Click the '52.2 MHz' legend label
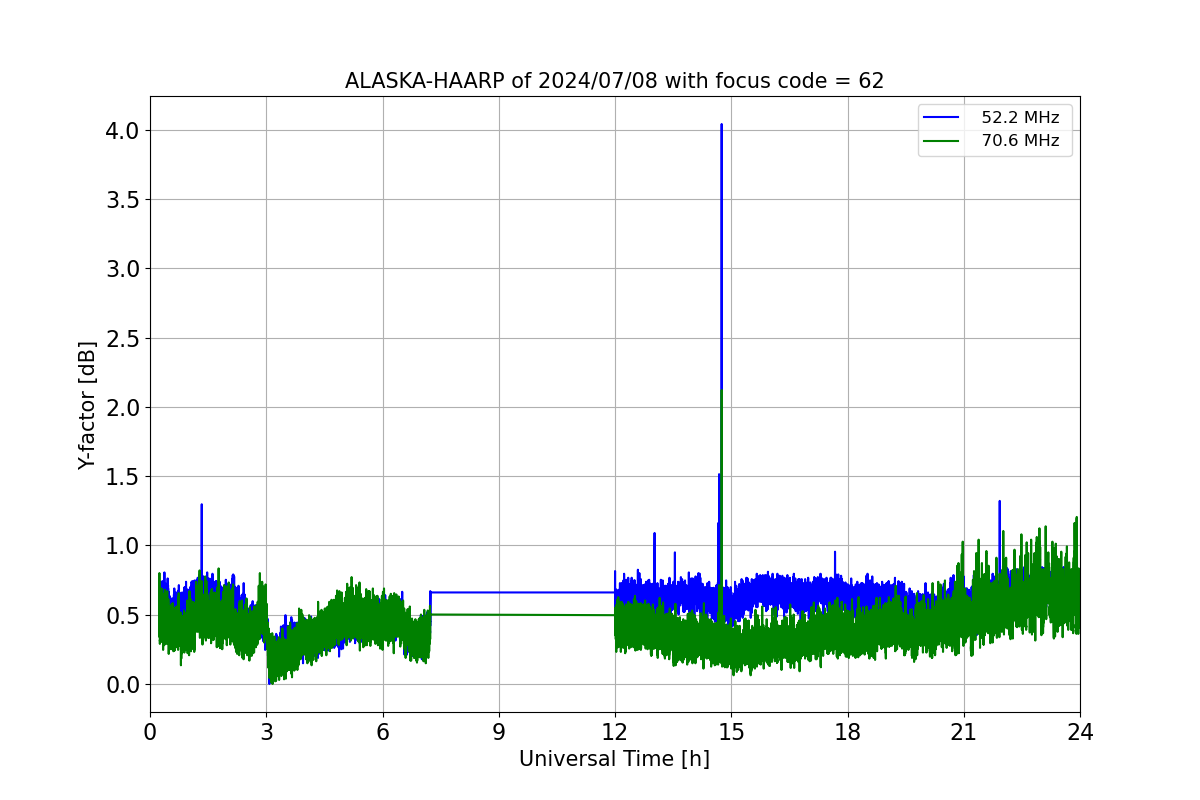The width and height of the screenshot is (1200, 800). (x=1020, y=118)
